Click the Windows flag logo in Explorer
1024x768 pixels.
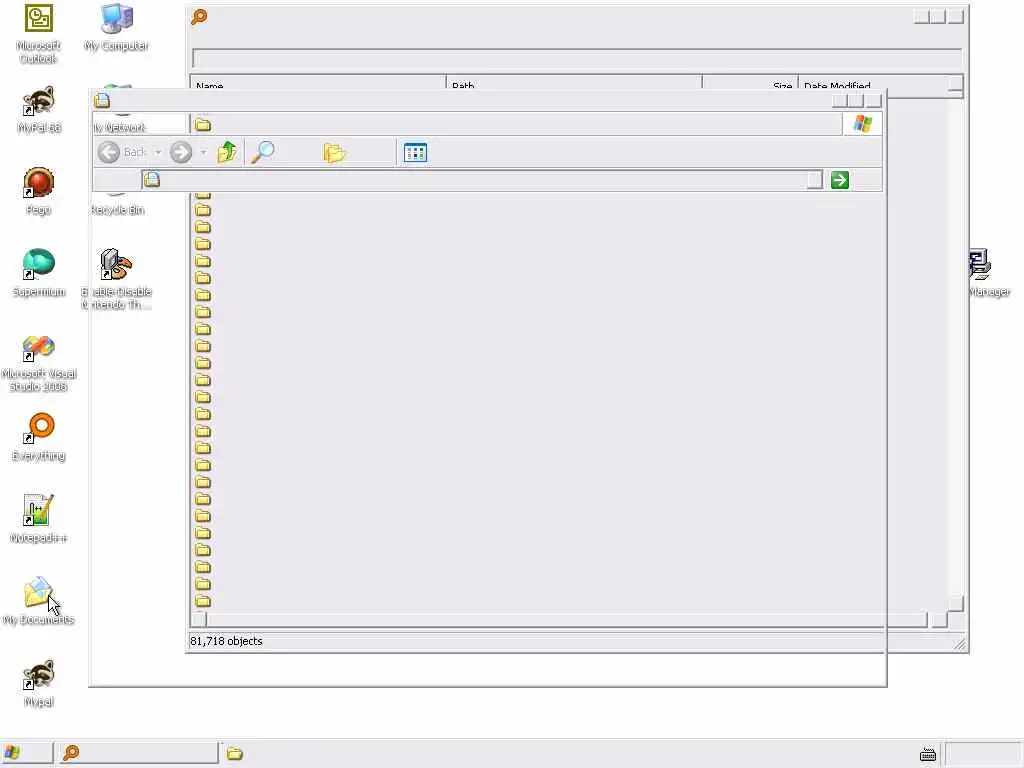coord(863,123)
